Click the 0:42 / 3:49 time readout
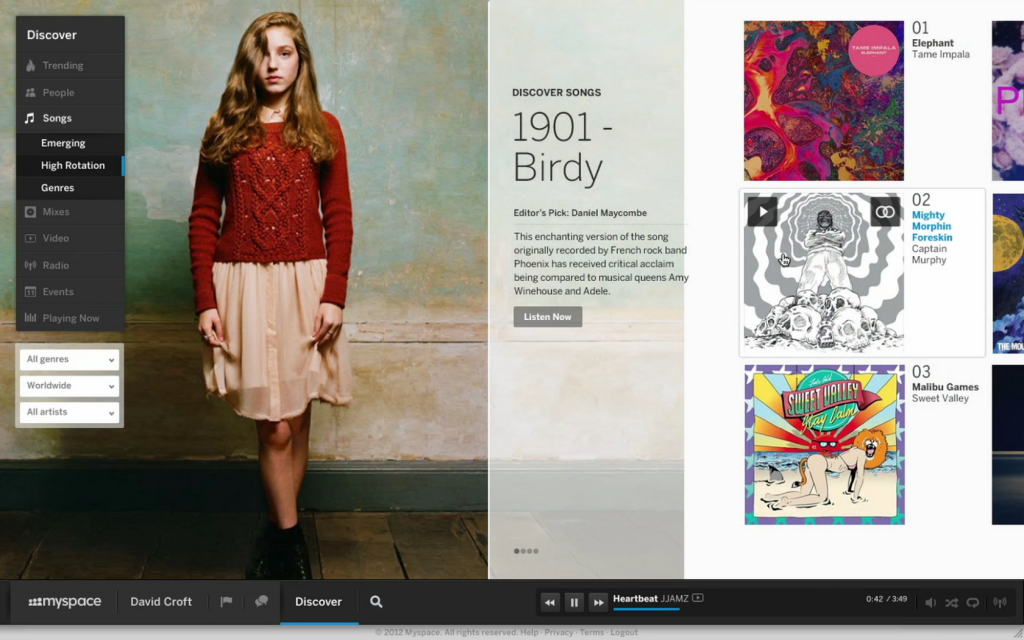The height and width of the screenshot is (640, 1024). (886, 599)
